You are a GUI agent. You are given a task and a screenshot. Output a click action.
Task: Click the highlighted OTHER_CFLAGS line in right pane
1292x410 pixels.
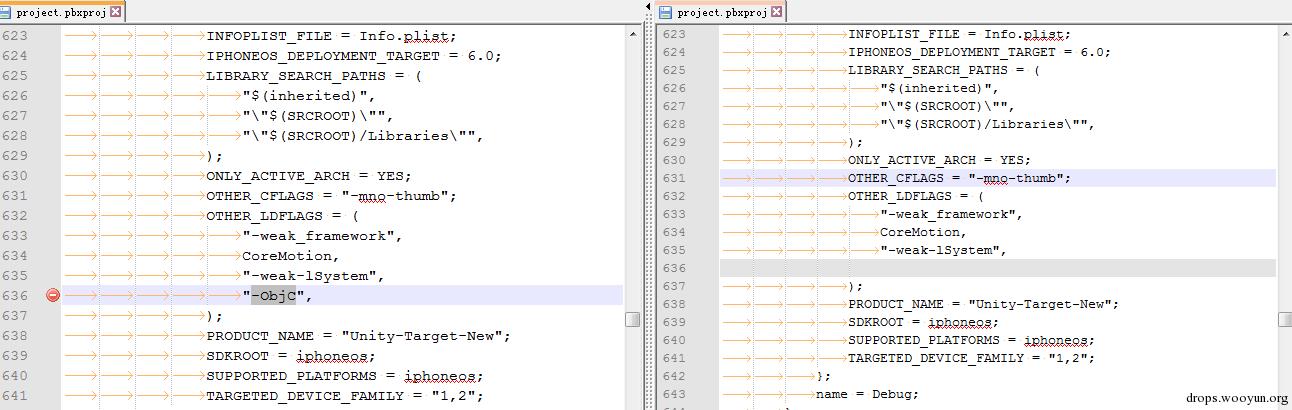(x=958, y=178)
